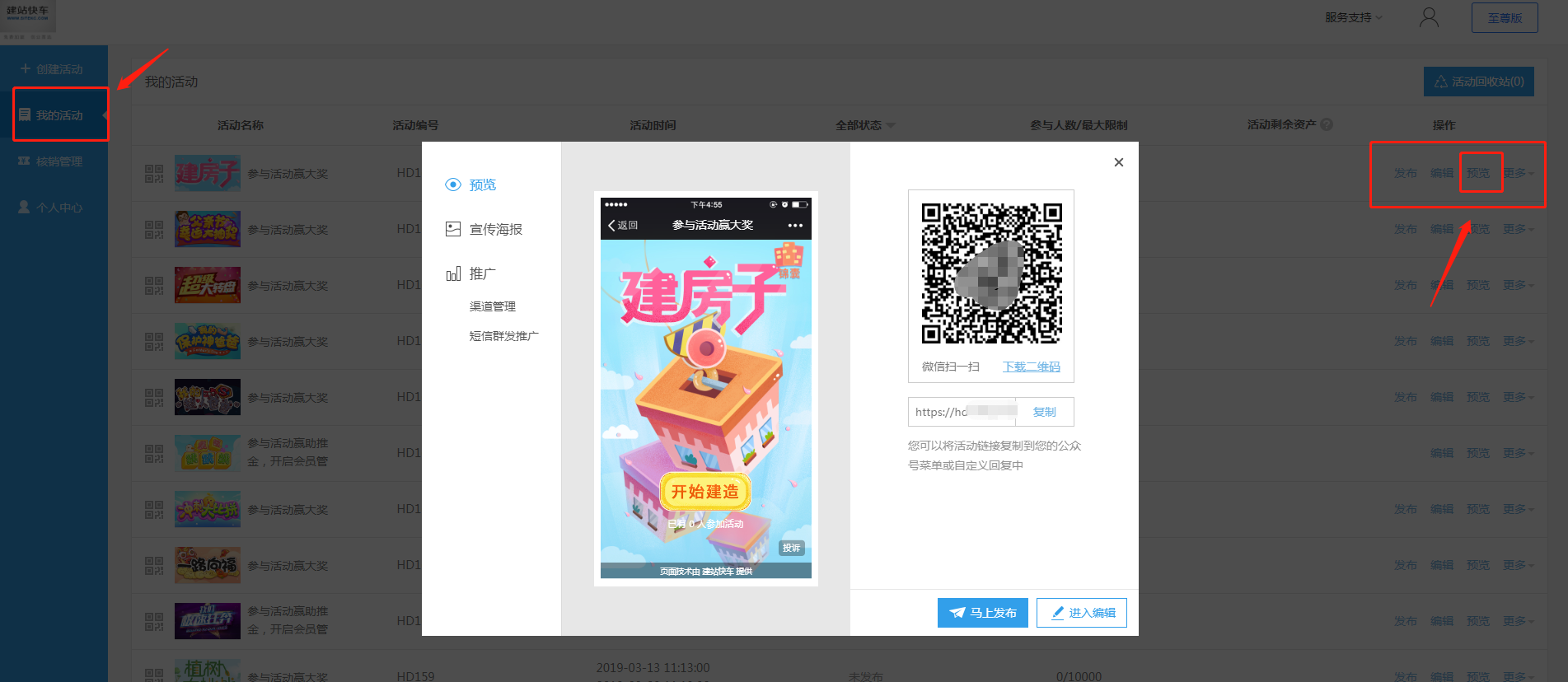Click the 进入编辑 button
The width and height of the screenshot is (1568, 682).
pyautogui.click(x=1082, y=613)
